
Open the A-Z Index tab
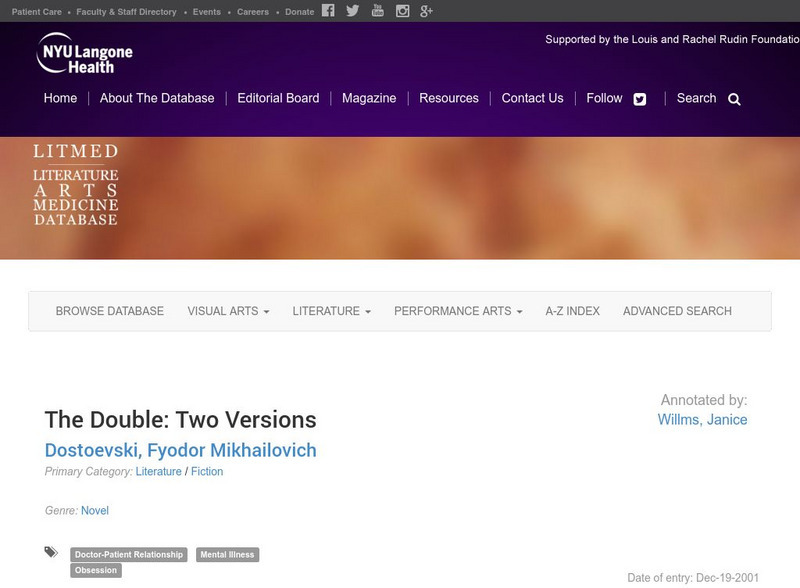click(572, 311)
